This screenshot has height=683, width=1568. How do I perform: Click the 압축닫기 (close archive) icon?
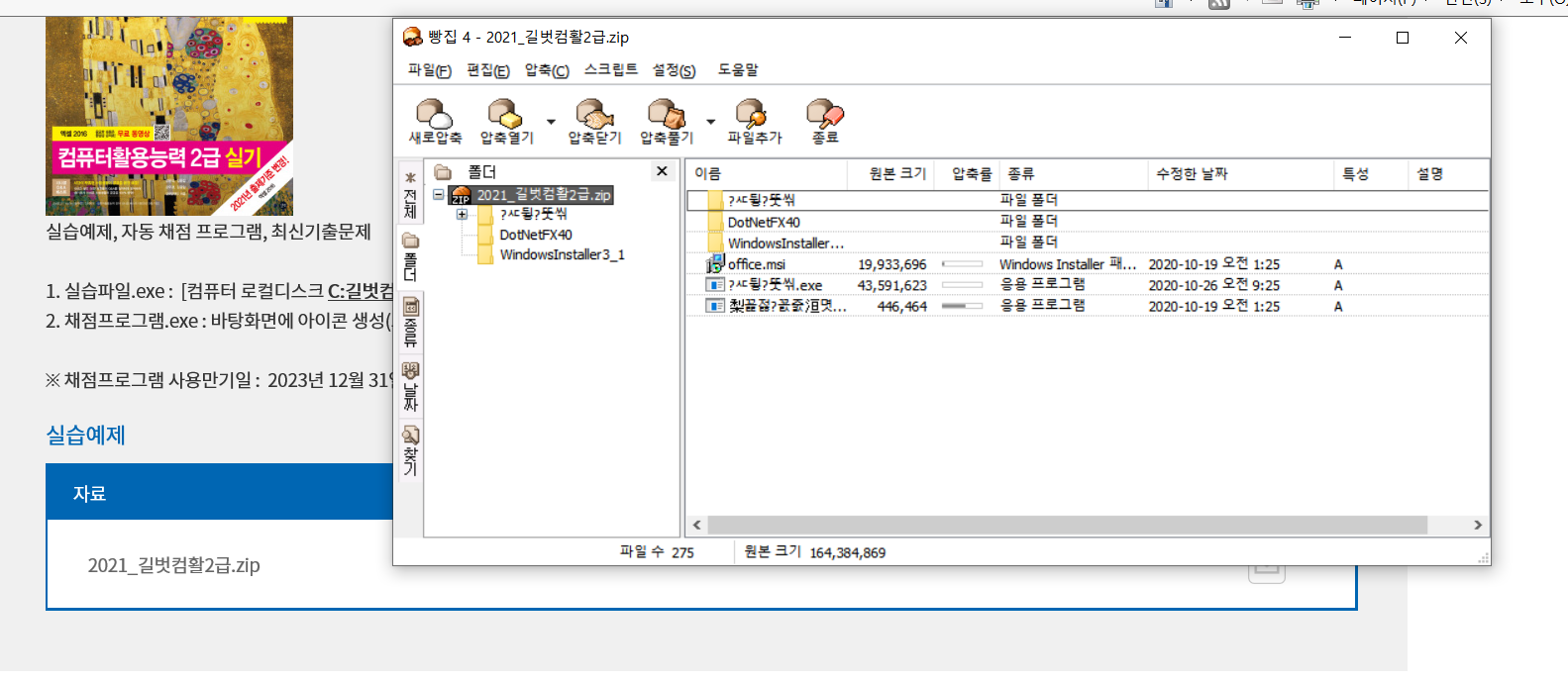[x=593, y=115]
